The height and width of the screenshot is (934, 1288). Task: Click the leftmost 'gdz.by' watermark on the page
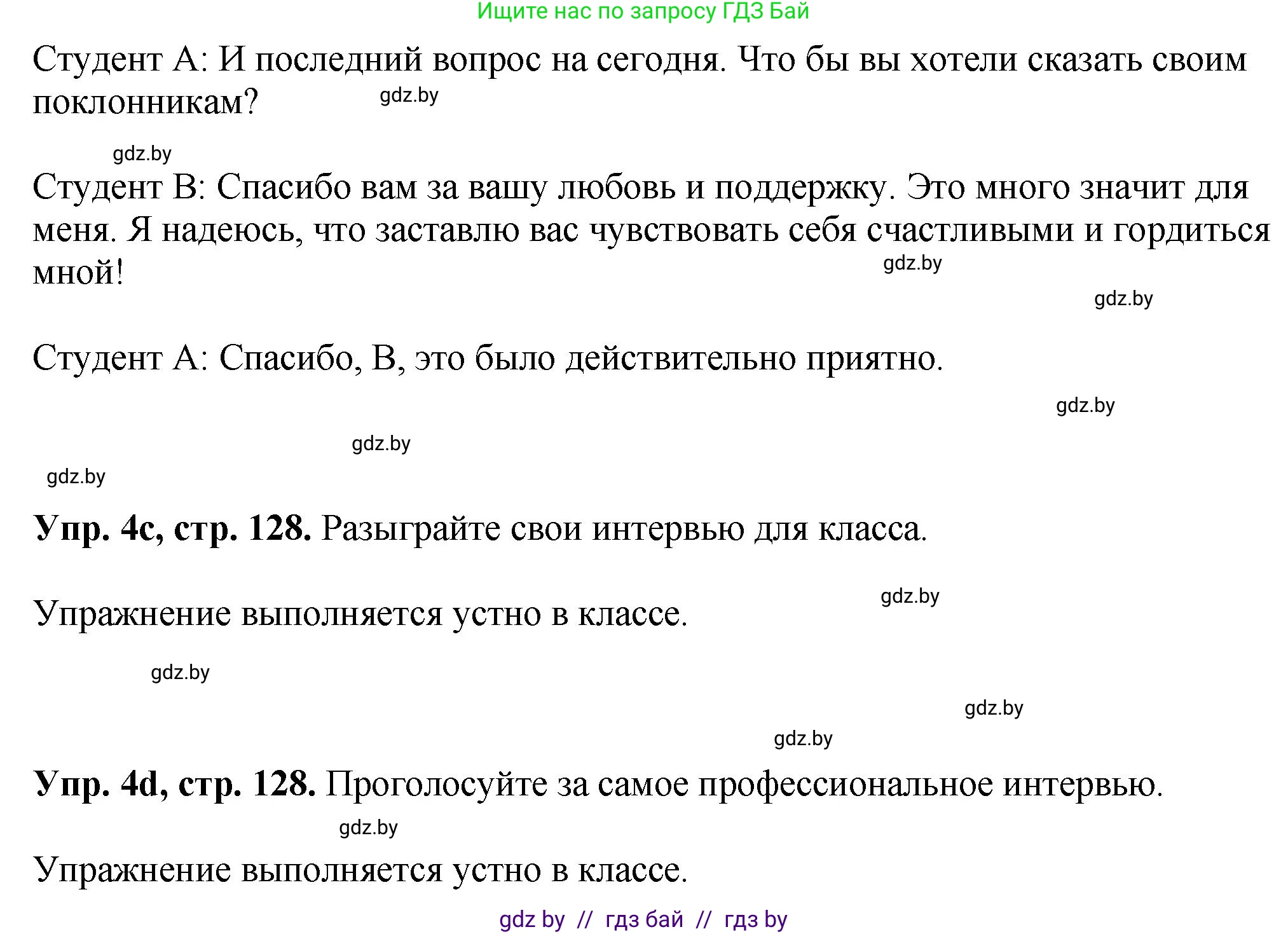[75, 477]
